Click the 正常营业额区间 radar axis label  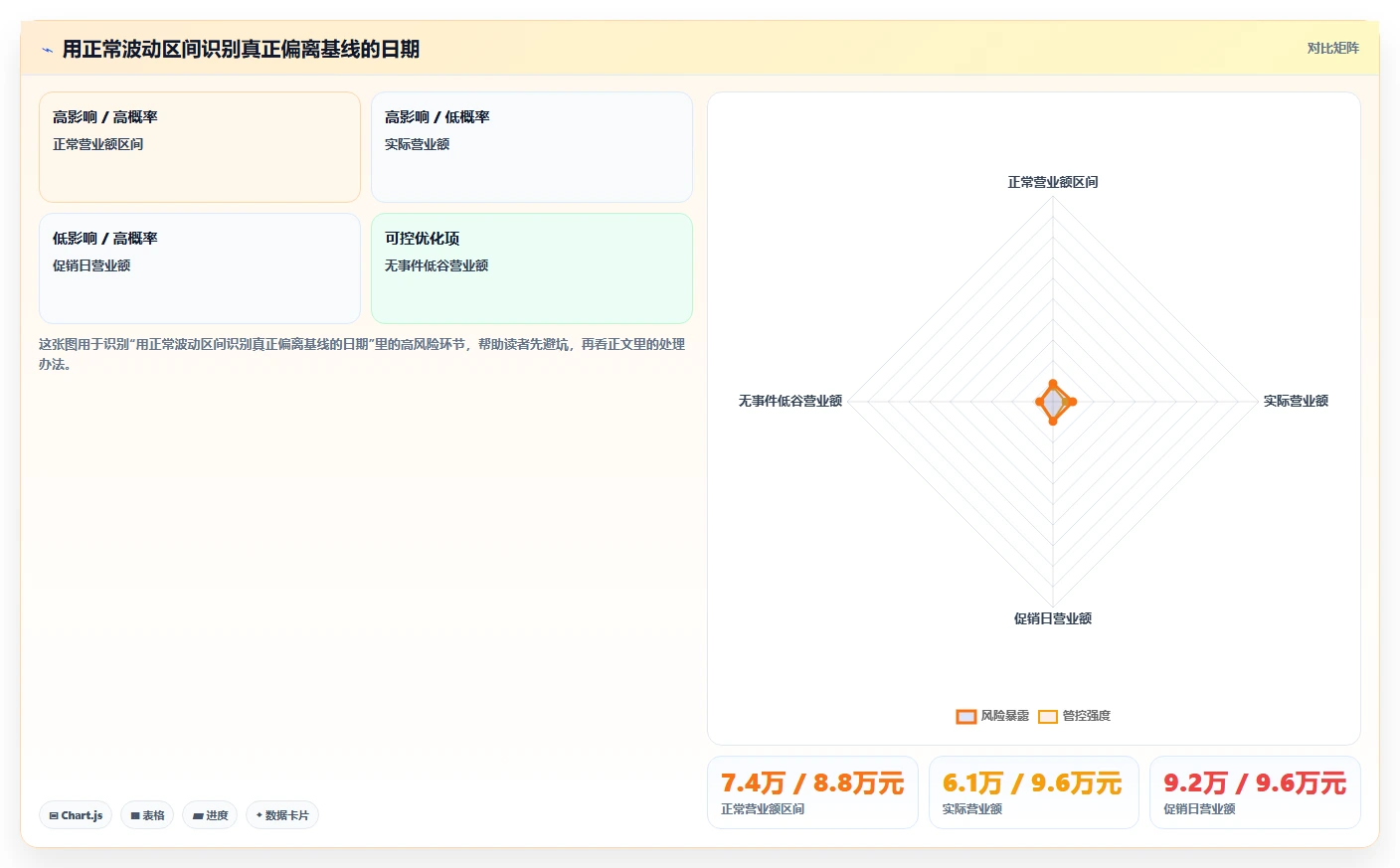(1053, 182)
